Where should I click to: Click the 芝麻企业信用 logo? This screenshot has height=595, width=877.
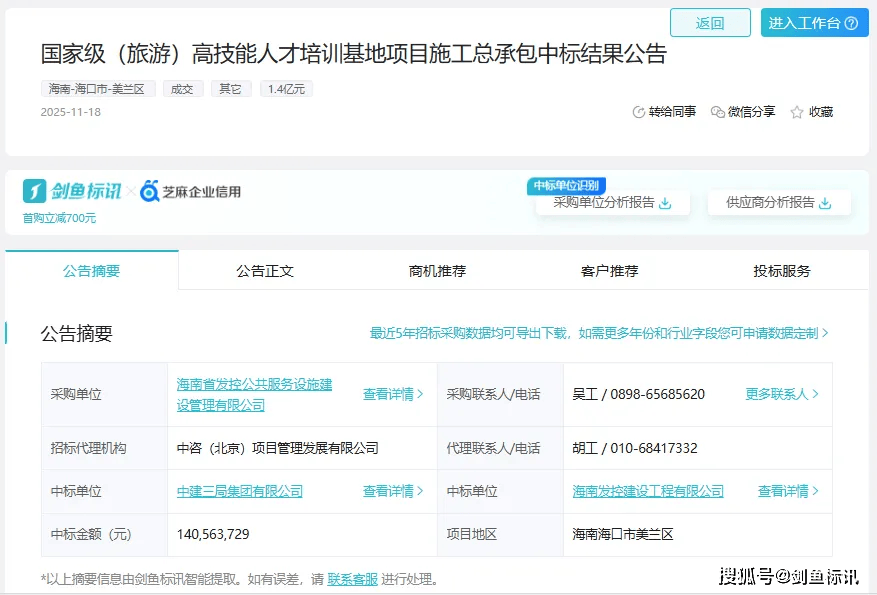click(191, 192)
